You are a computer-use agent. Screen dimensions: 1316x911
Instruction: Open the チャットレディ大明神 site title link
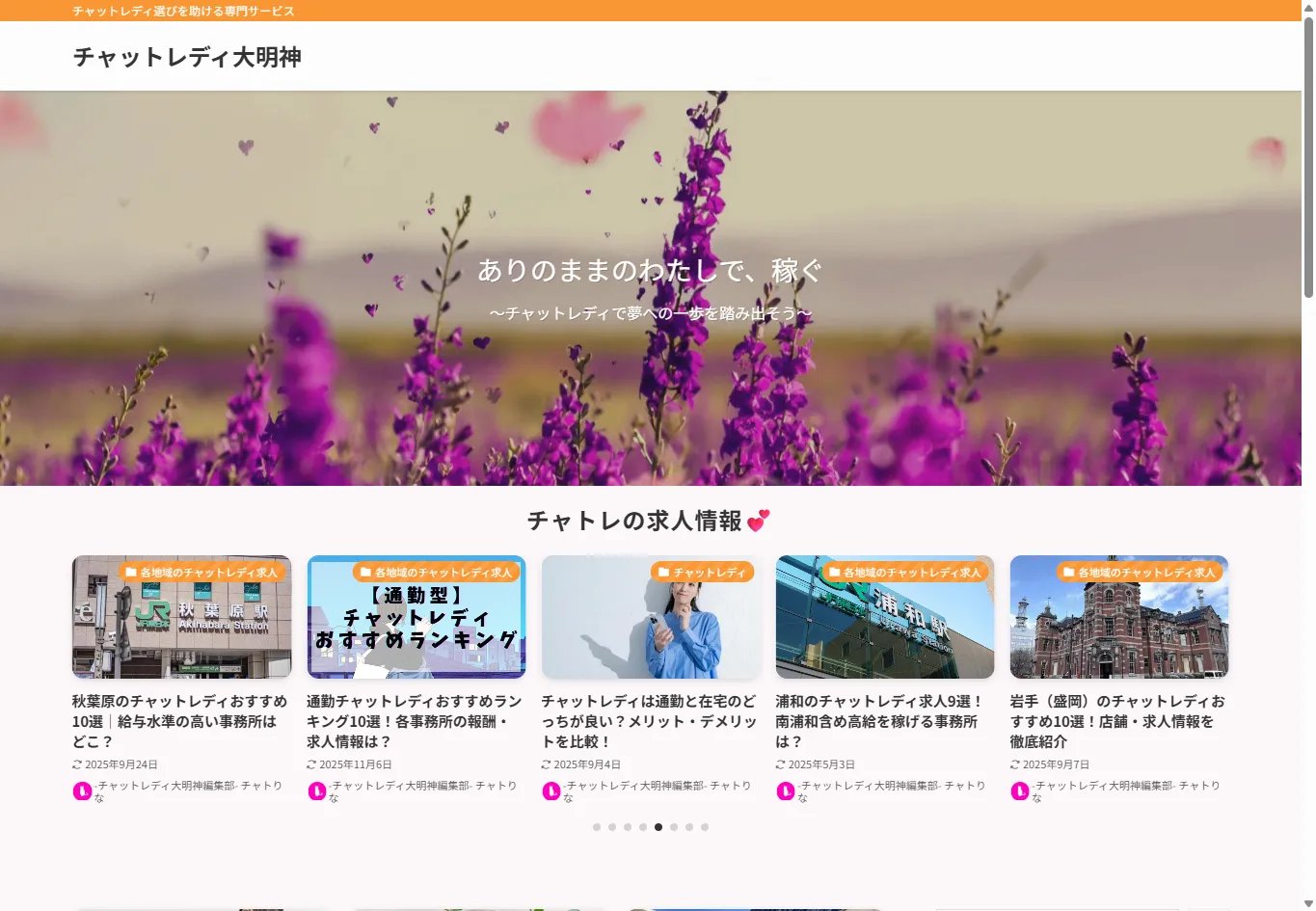tap(187, 57)
